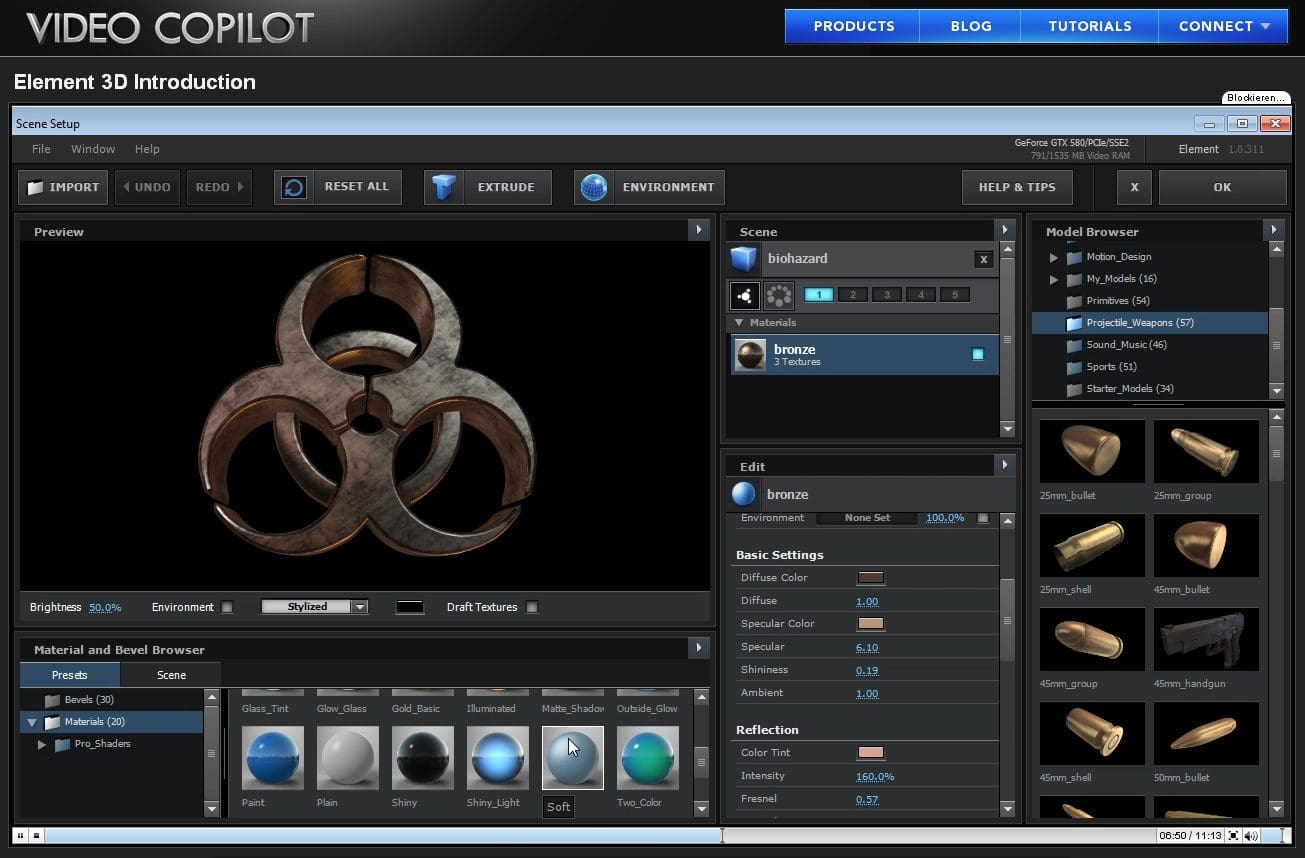
Task: Activate group 1 button in Scene panel
Action: (818, 295)
